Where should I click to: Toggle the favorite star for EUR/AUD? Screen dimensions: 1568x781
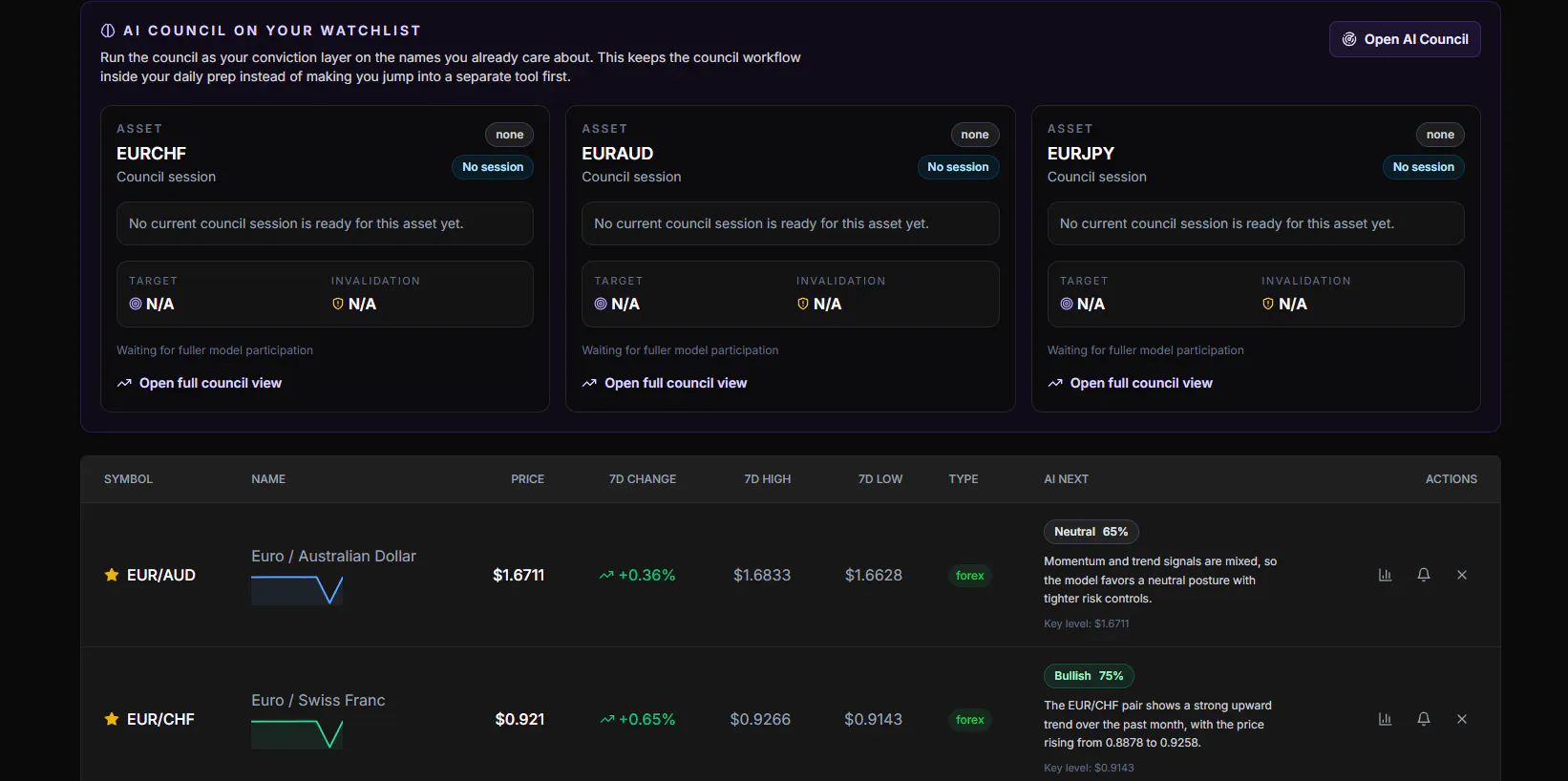(112, 575)
